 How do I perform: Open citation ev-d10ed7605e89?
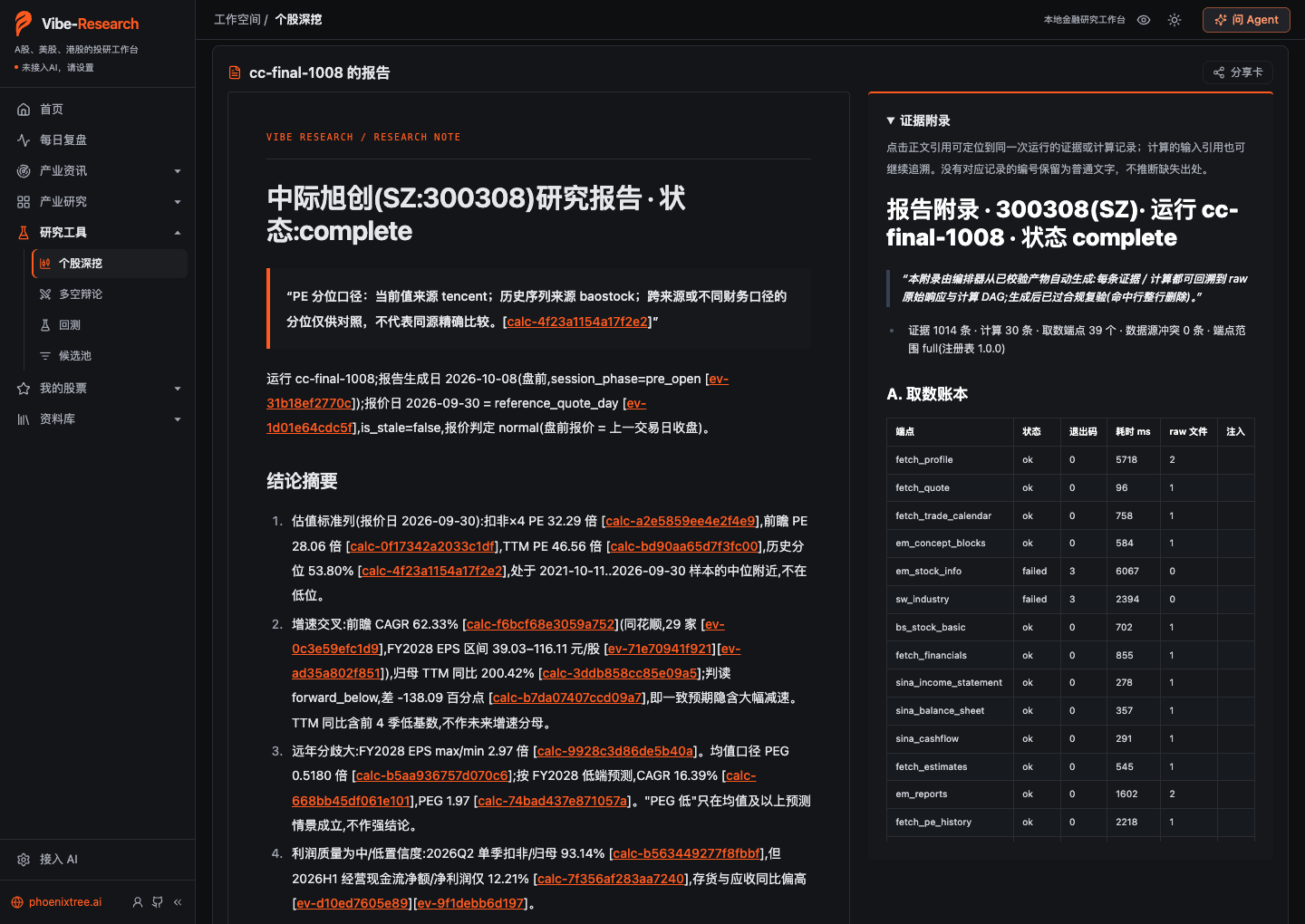coord(353,903)
